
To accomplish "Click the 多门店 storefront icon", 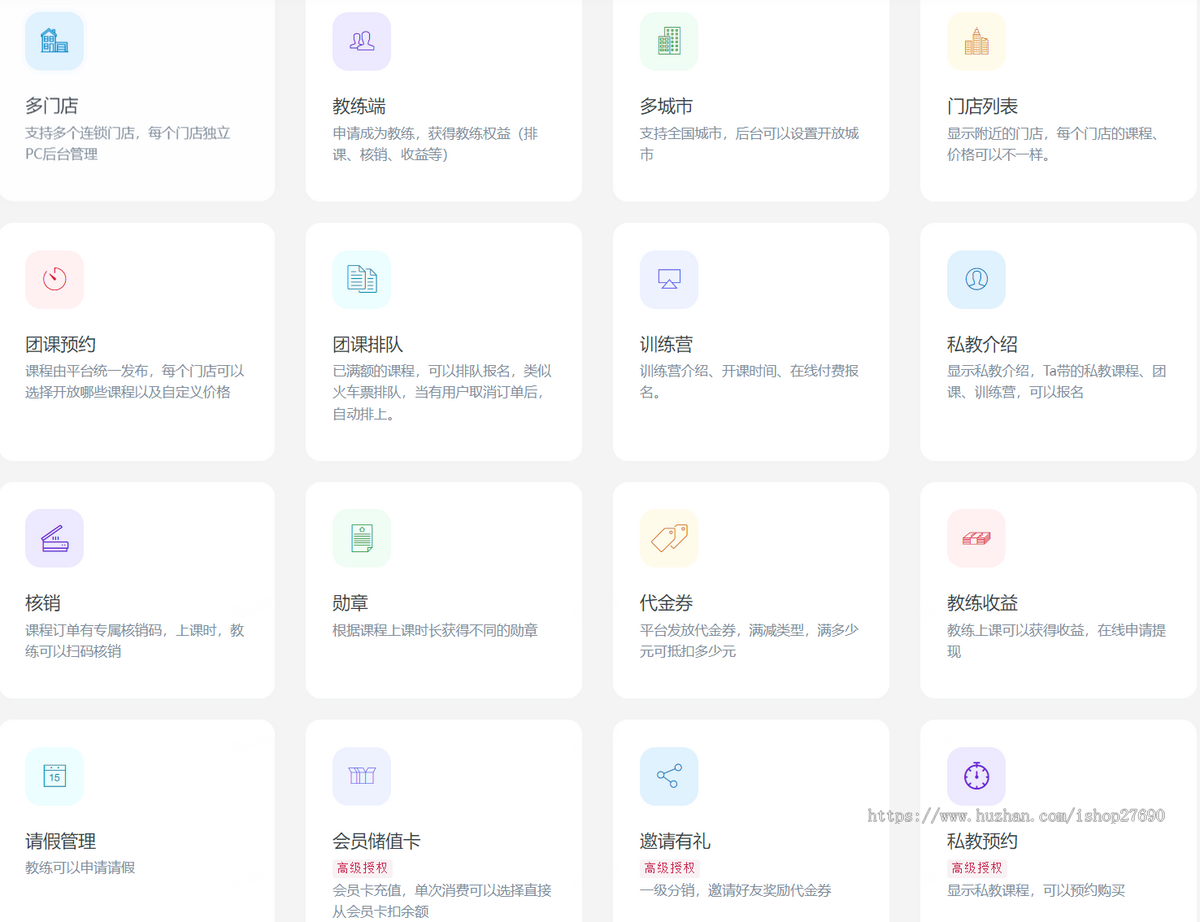I will 54,41.
